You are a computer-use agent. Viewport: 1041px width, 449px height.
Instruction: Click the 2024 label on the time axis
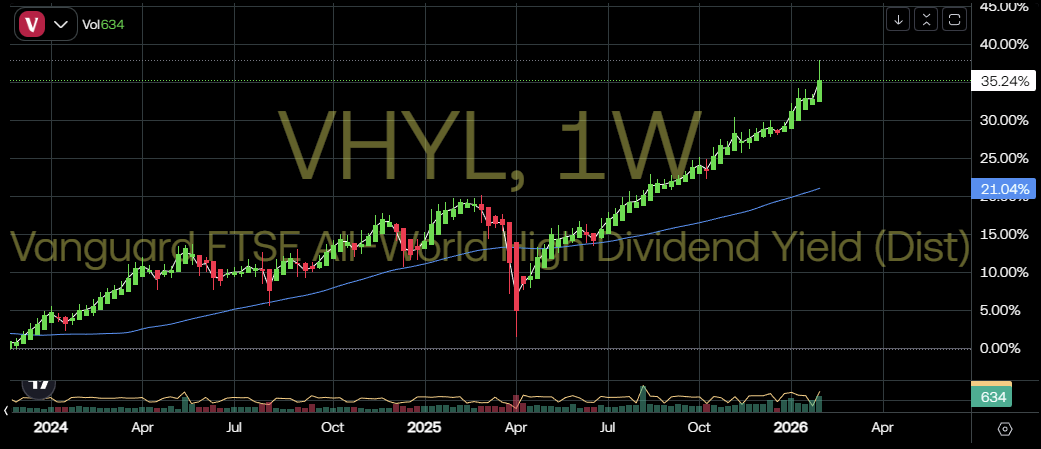click(51, 427)
